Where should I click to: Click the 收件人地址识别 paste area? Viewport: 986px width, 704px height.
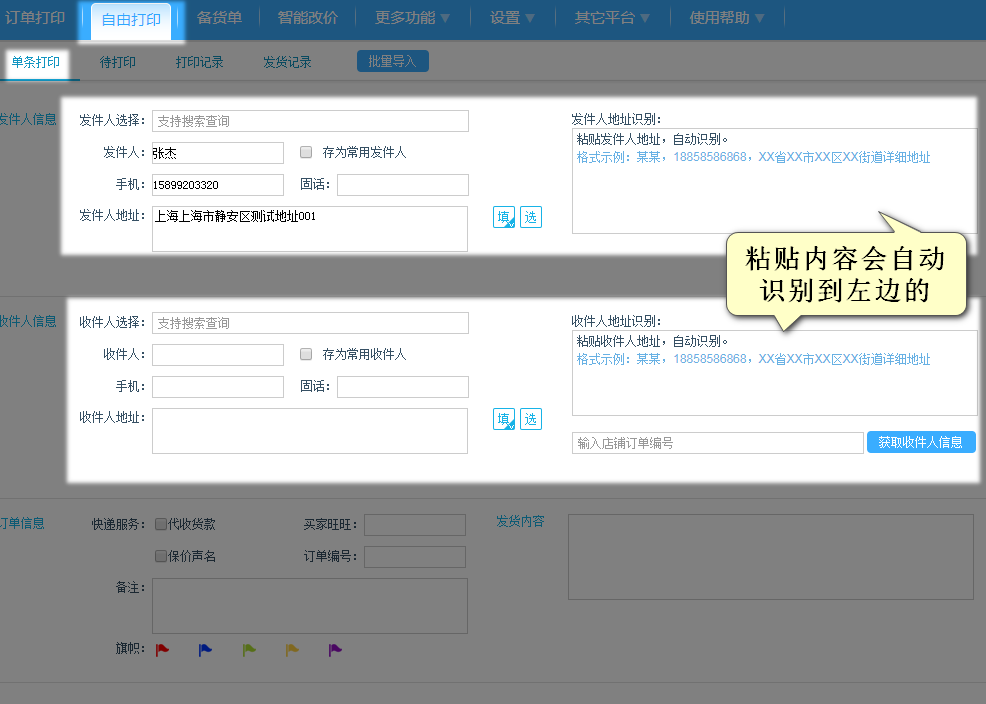coord(774,373)
